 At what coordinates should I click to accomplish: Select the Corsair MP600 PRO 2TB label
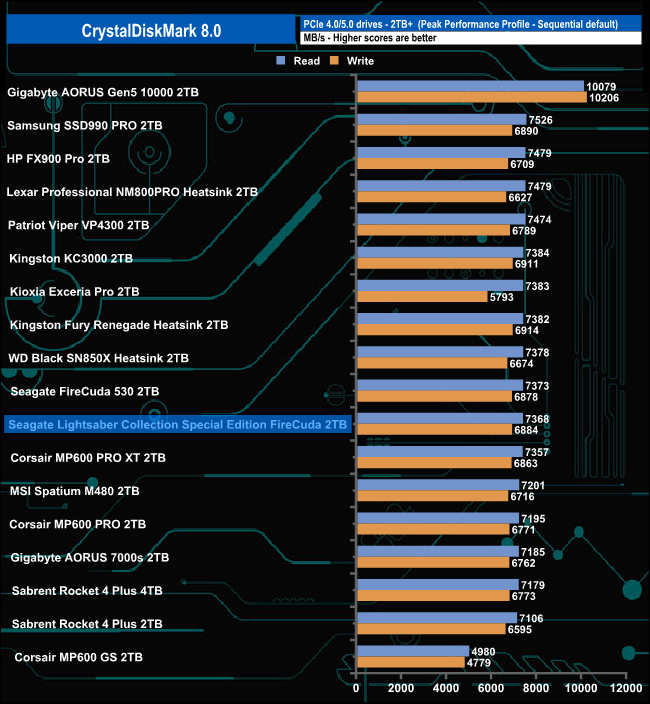click(x=78, y=524)
